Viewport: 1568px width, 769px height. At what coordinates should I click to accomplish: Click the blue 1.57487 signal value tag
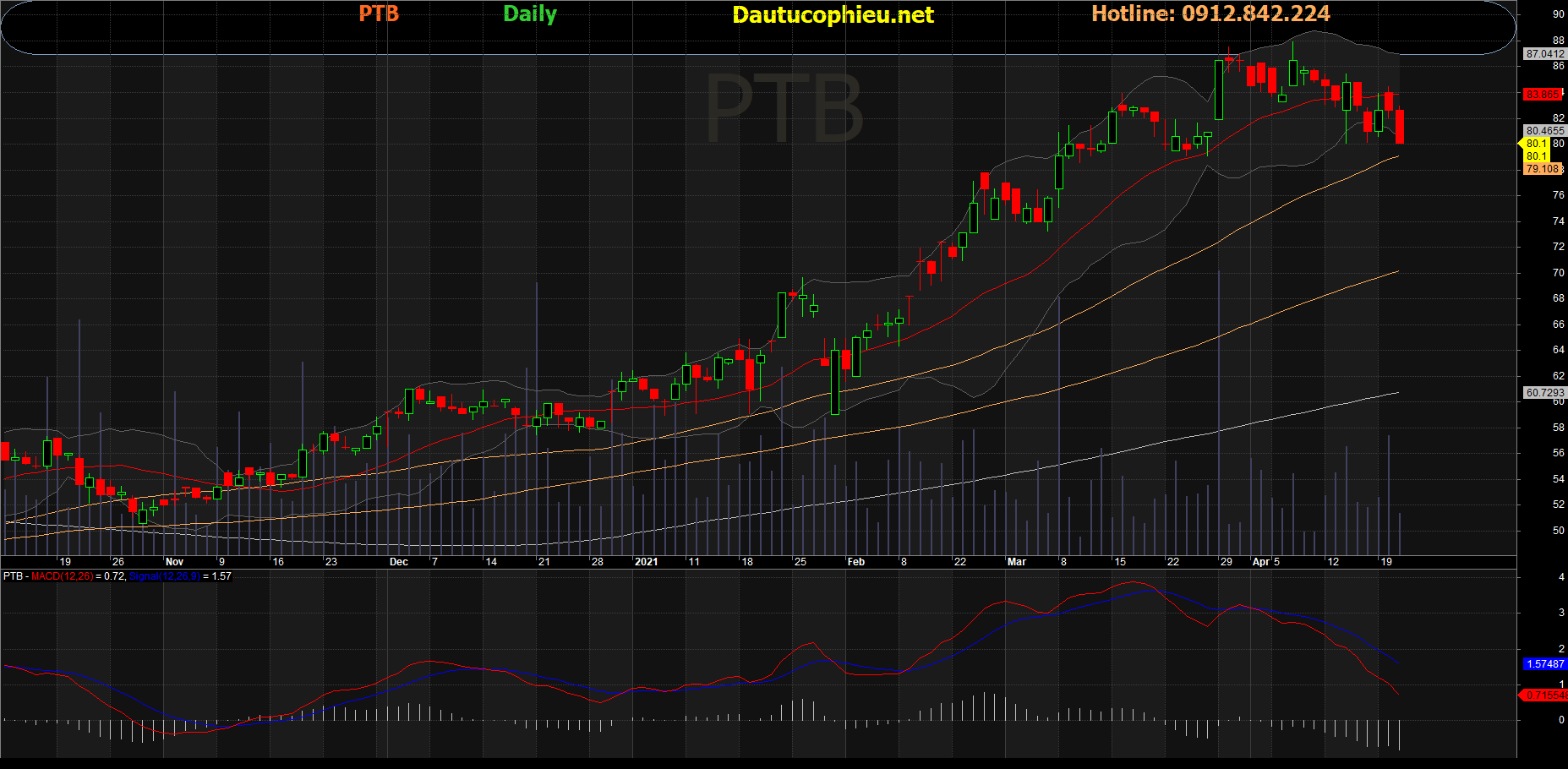coord(1544,664)
